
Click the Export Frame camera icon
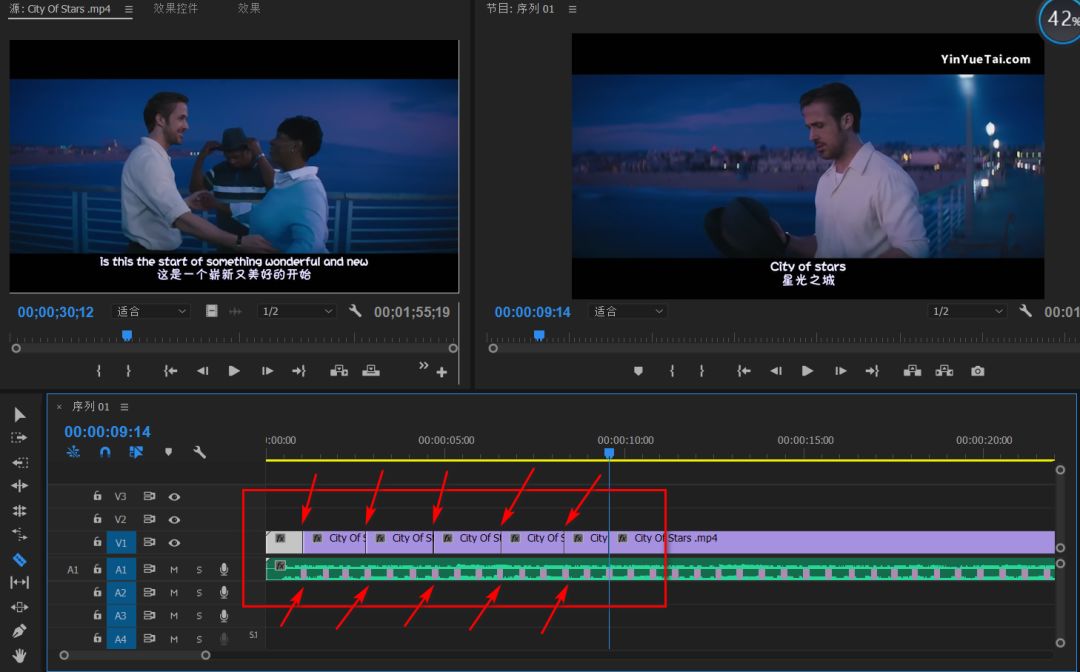[x=977, y=371]
